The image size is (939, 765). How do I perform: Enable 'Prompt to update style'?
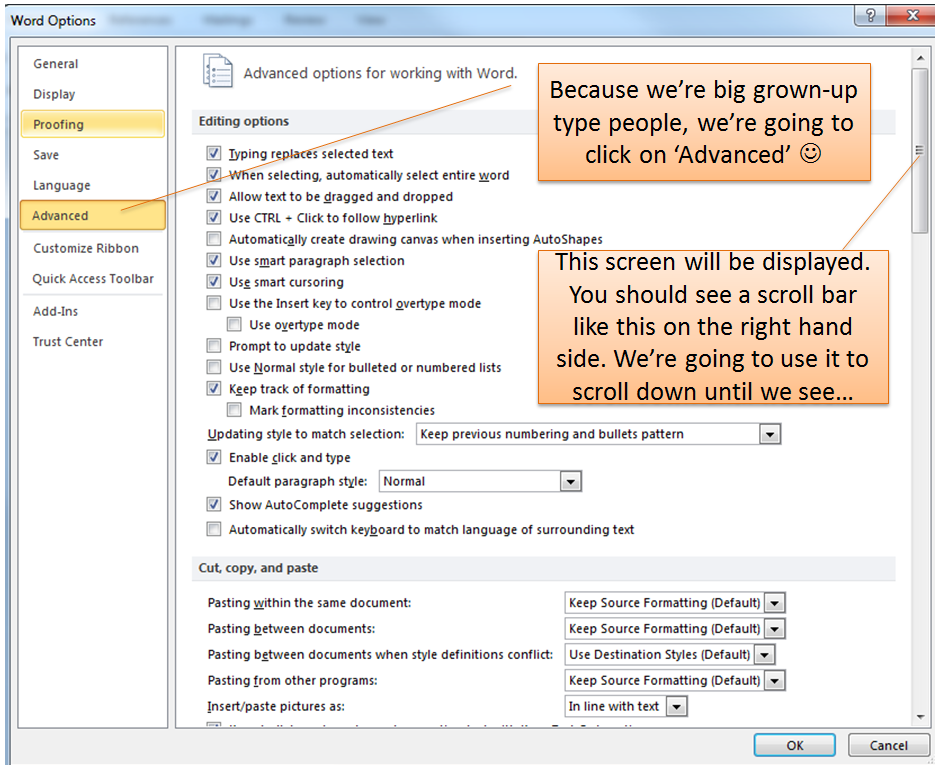214,345
